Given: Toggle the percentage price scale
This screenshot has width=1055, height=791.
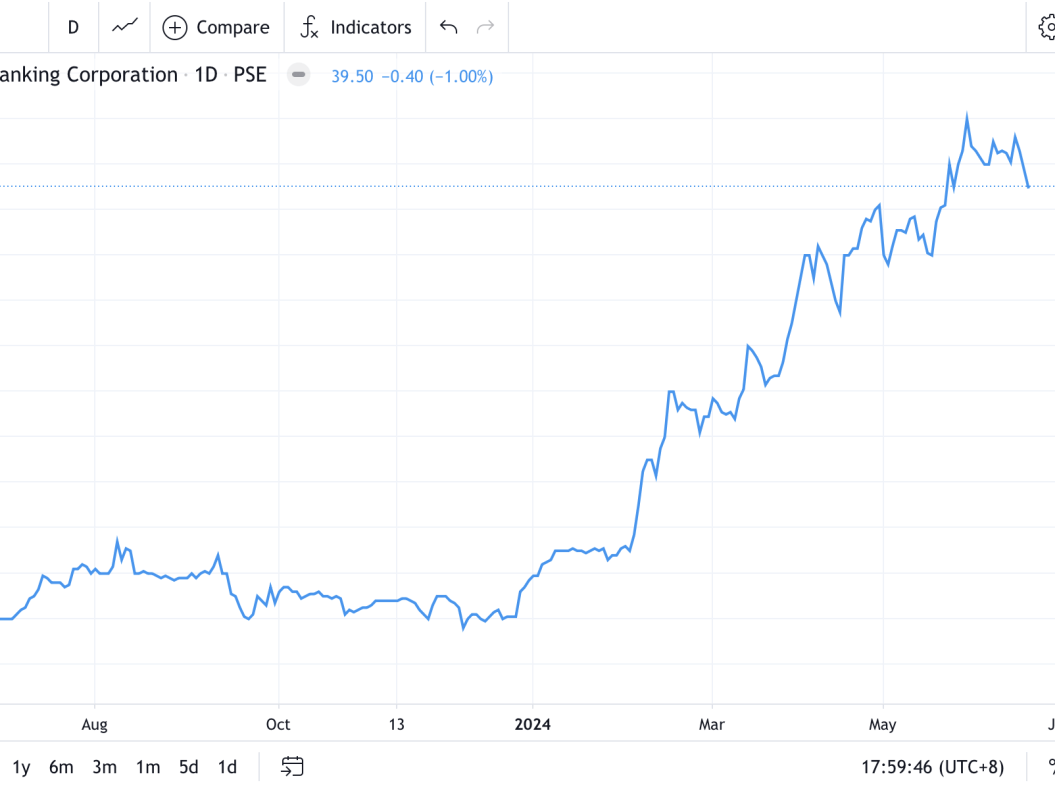Looking at the screenshot, I should [1050, 767].
